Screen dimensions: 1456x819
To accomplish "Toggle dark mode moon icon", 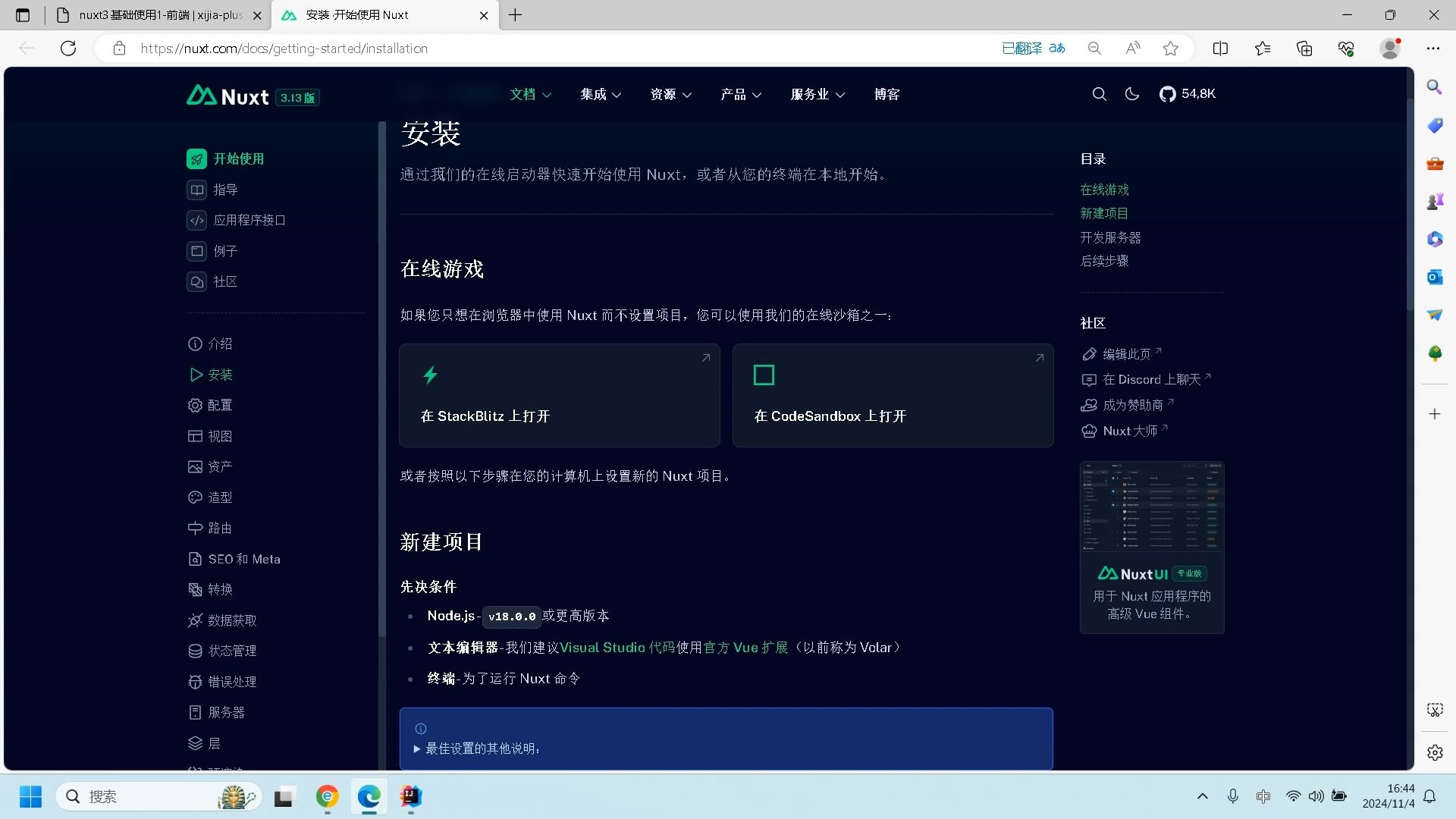I will click(1132, 94).
